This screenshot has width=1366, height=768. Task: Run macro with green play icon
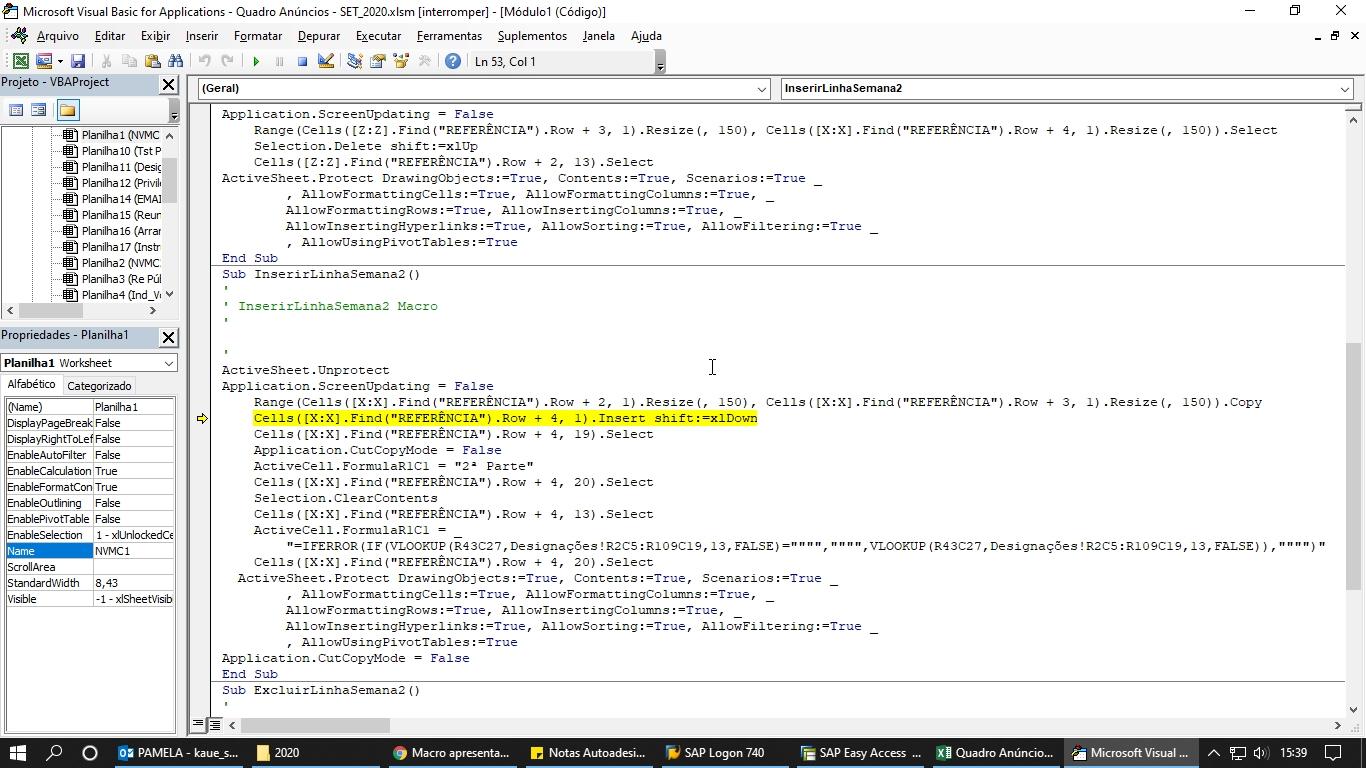pyautogui.click(x=256, y=61)
